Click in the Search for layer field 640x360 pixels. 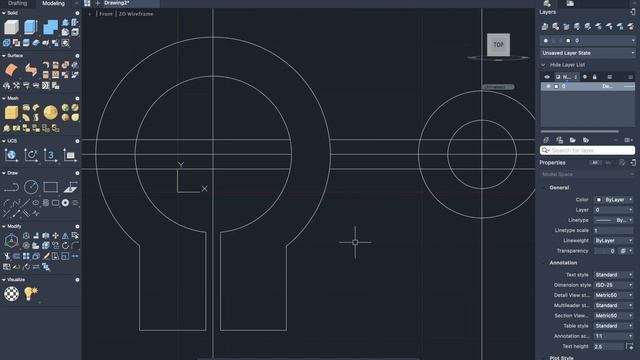588,151
